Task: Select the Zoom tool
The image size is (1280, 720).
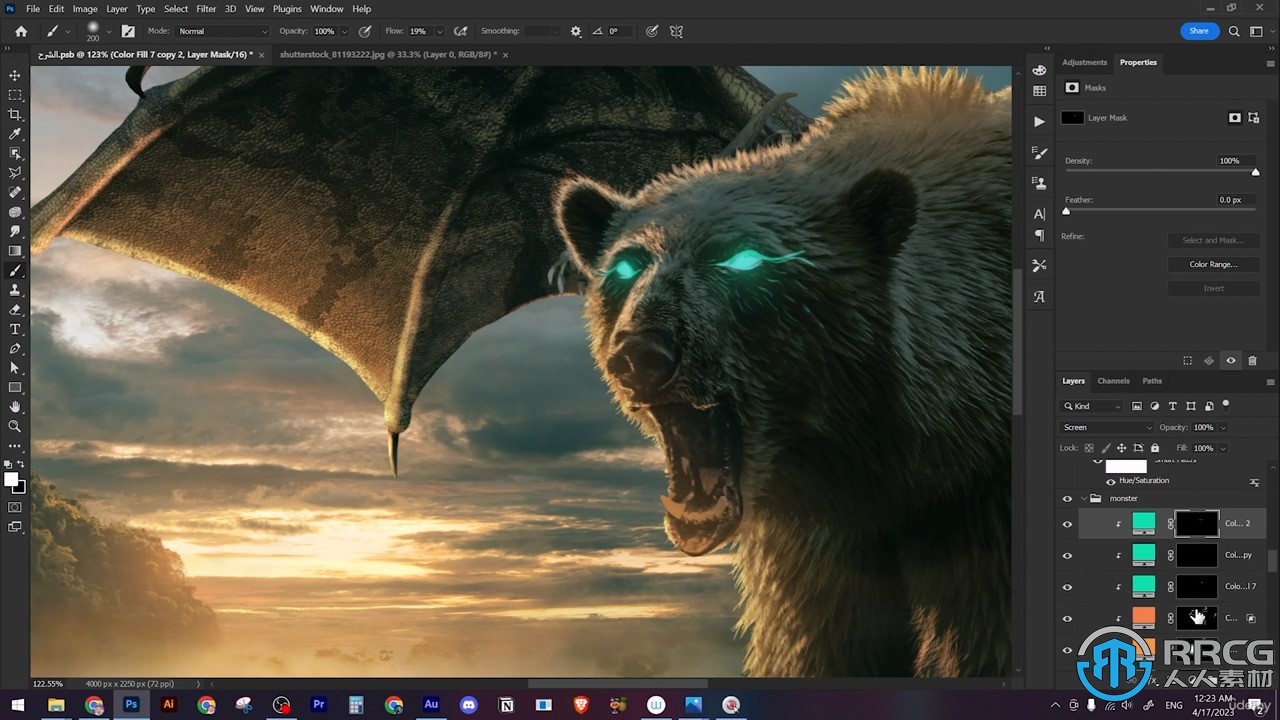Action: (x=15, y=426)
